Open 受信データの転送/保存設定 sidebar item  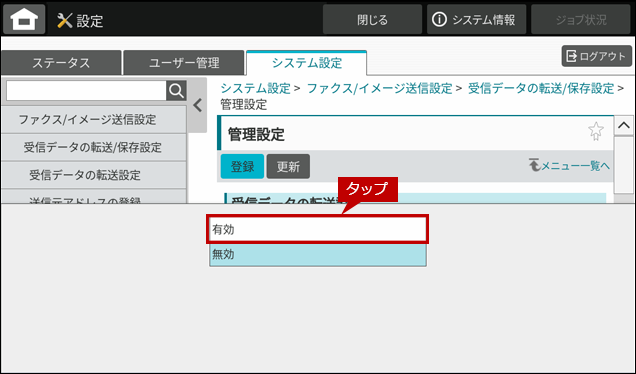(x=94, y=147)
